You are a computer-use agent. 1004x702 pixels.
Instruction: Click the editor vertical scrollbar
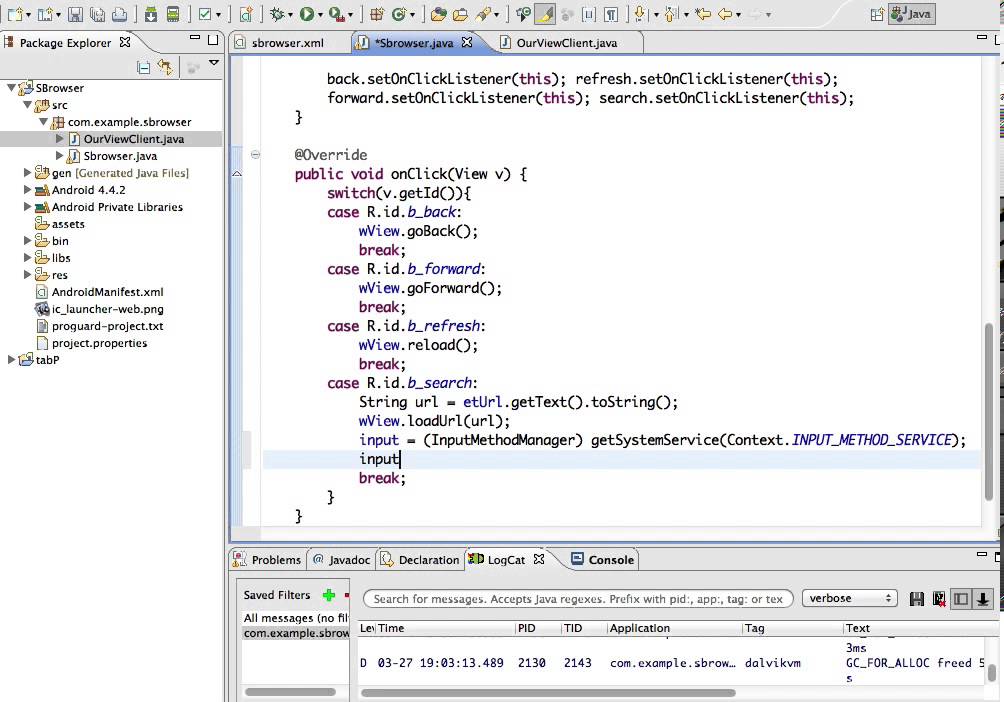pyautogui.click(x=989, y=411)
